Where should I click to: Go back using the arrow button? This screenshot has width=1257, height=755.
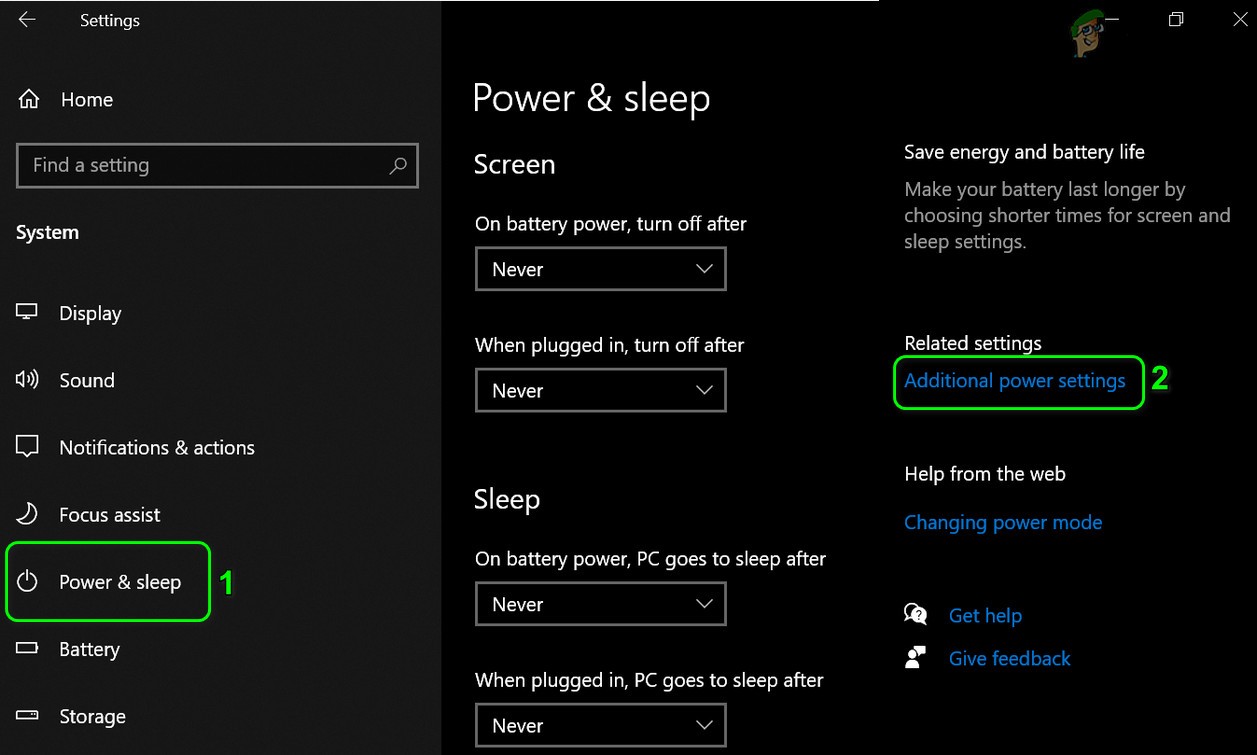[27, 20]
